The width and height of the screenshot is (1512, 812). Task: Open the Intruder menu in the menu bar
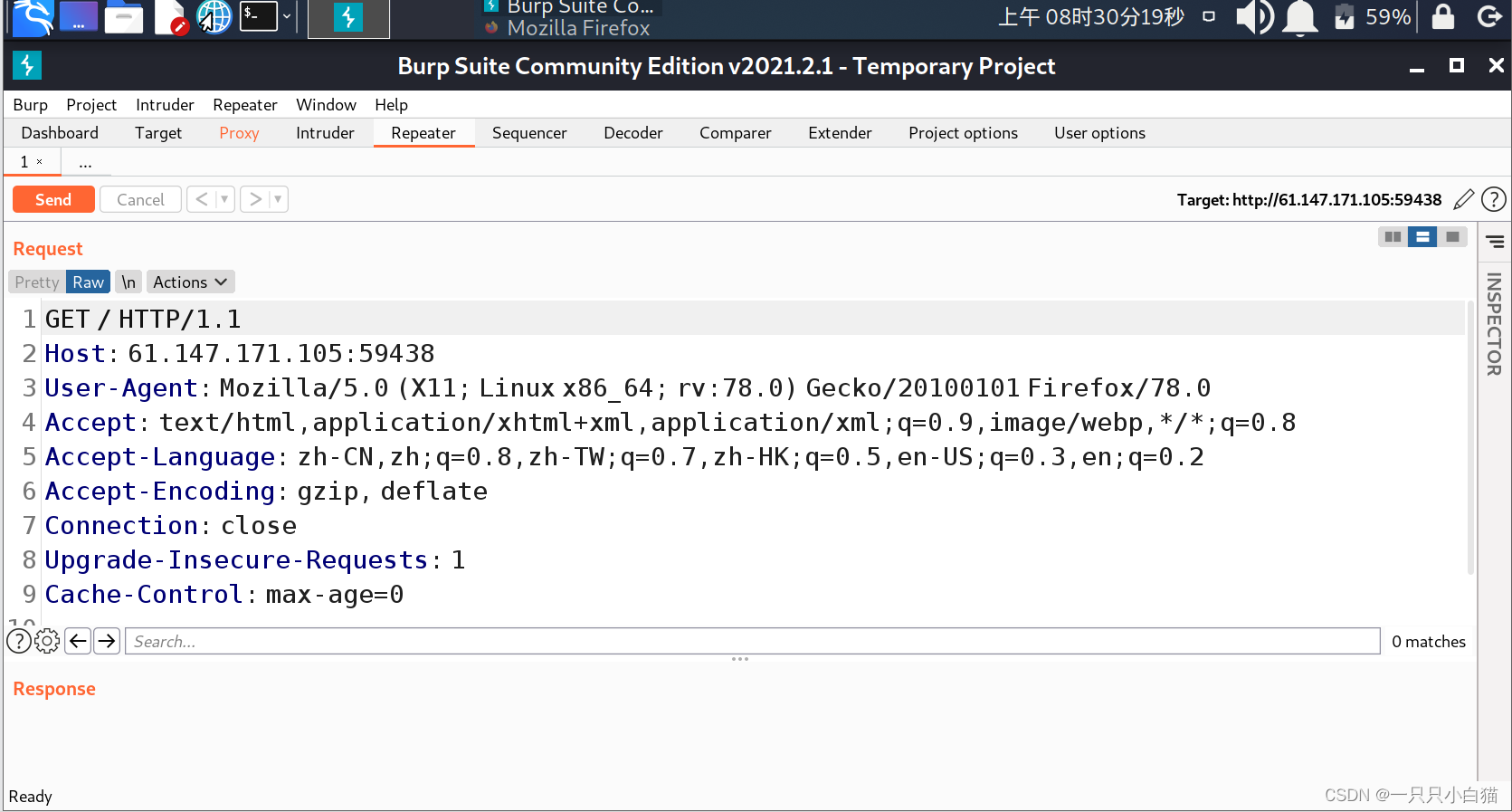(165, 105)
